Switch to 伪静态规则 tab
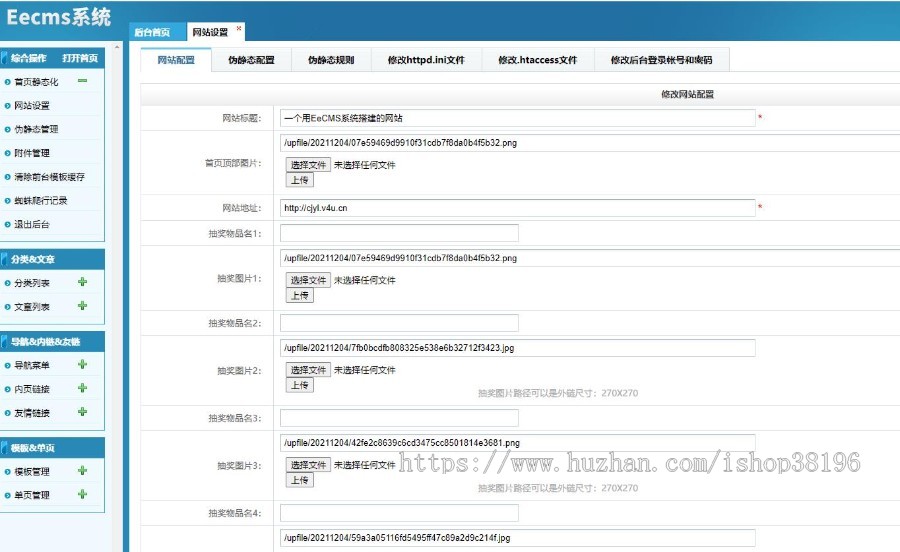Image resolution: width=900 pixels, height=552 pixels. (331, 60)
